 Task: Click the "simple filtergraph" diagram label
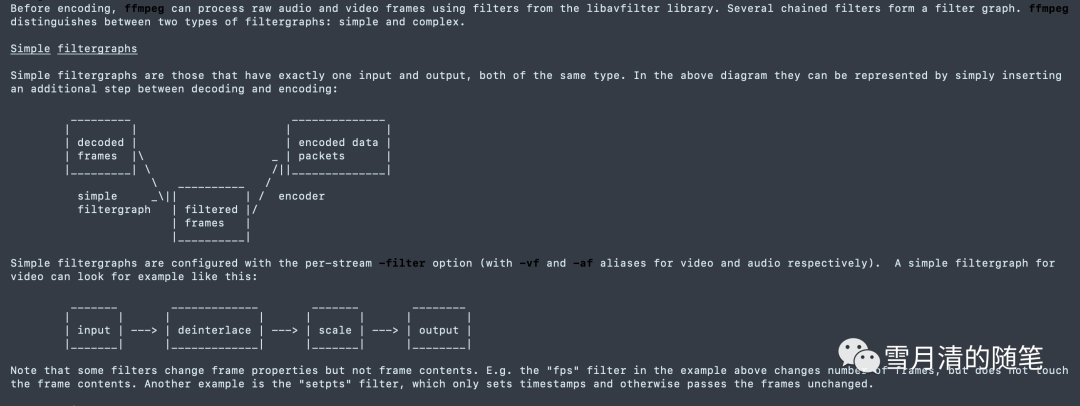pos(112,203)
